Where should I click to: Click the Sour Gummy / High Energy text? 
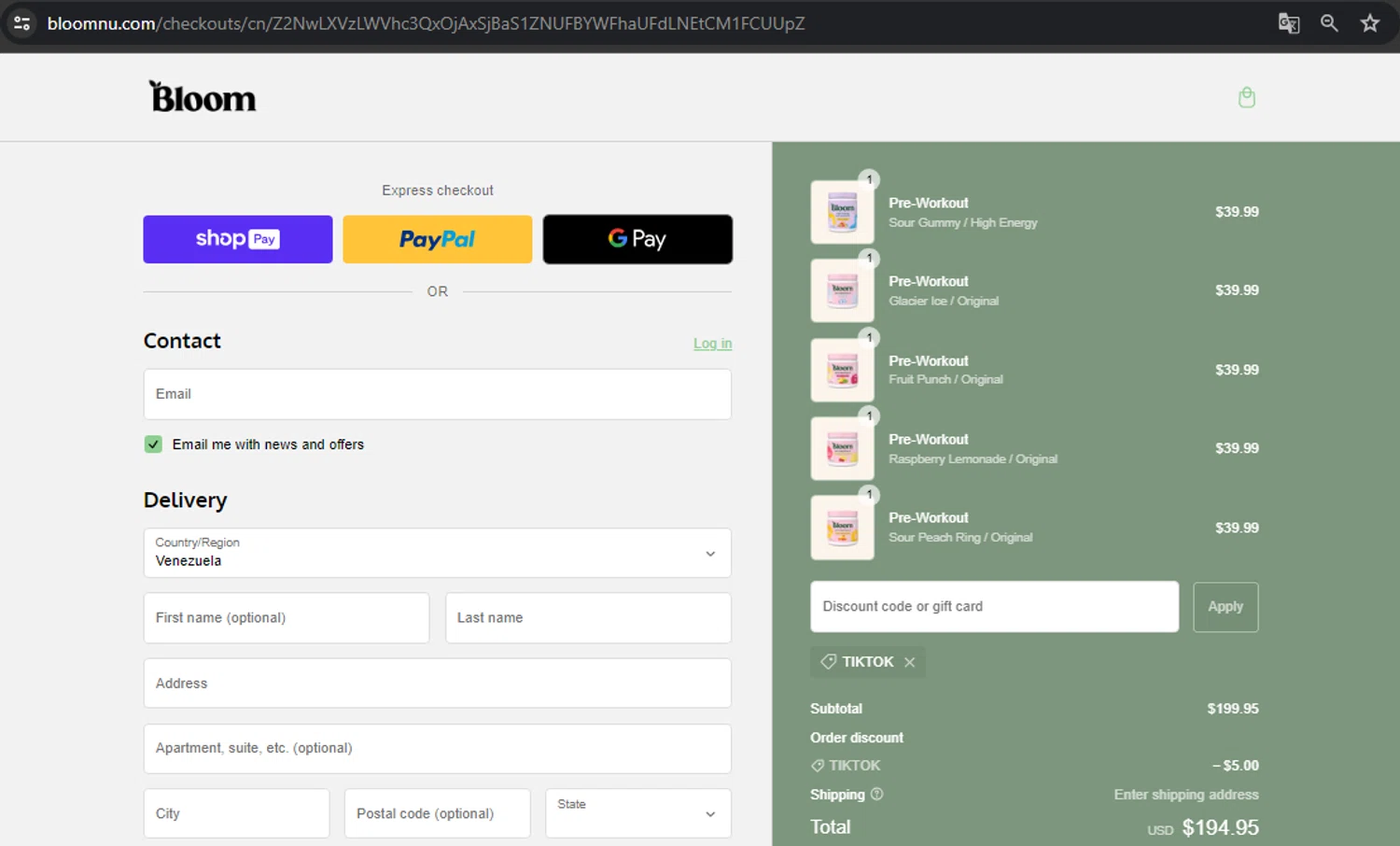click(x=963, y=223)
